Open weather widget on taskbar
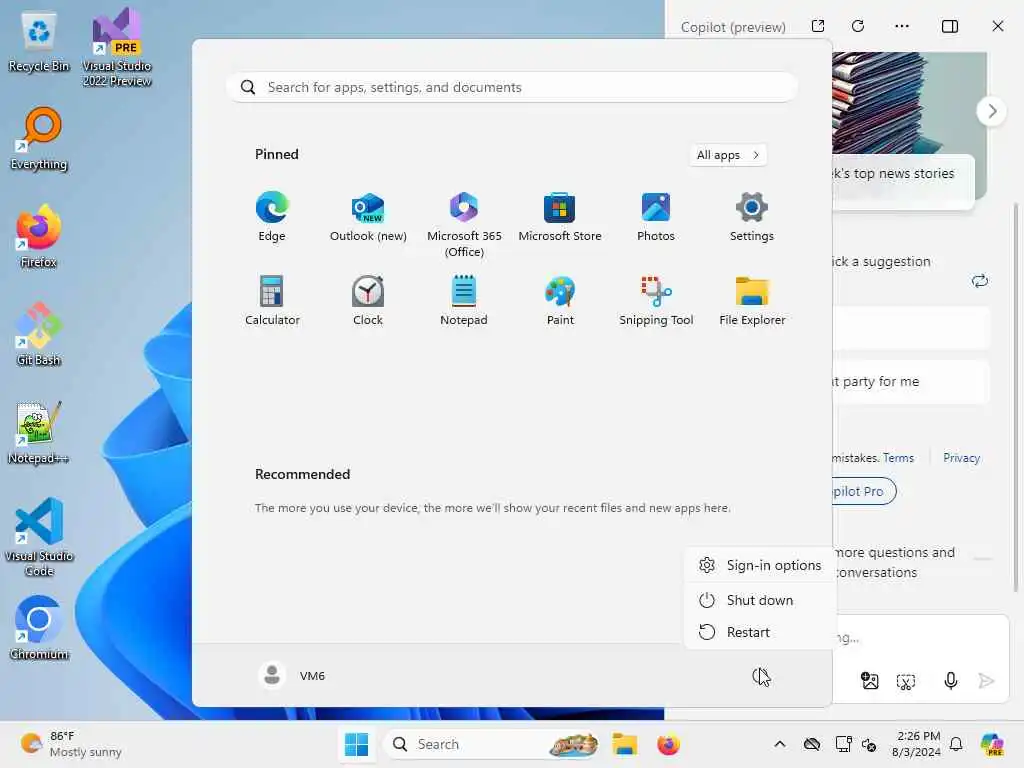Screen dimensions: 1024x768 point(71,744)
